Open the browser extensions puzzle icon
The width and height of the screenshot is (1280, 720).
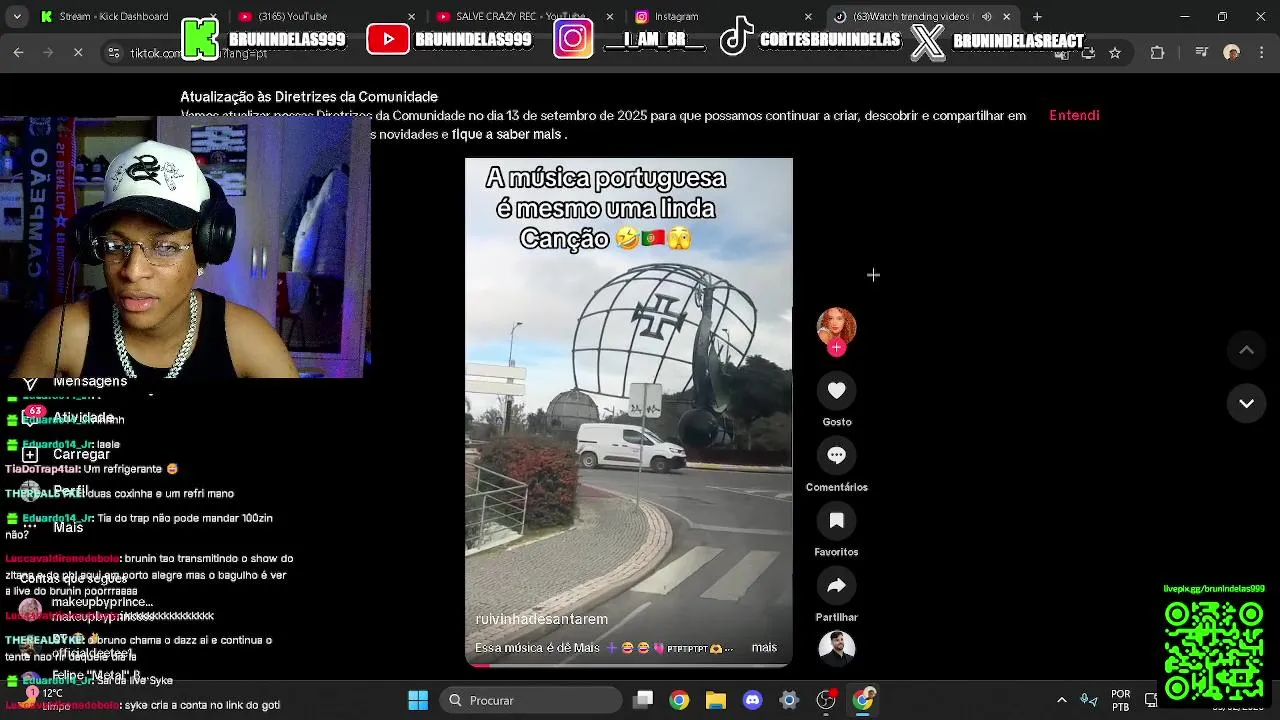(1157, 53)
